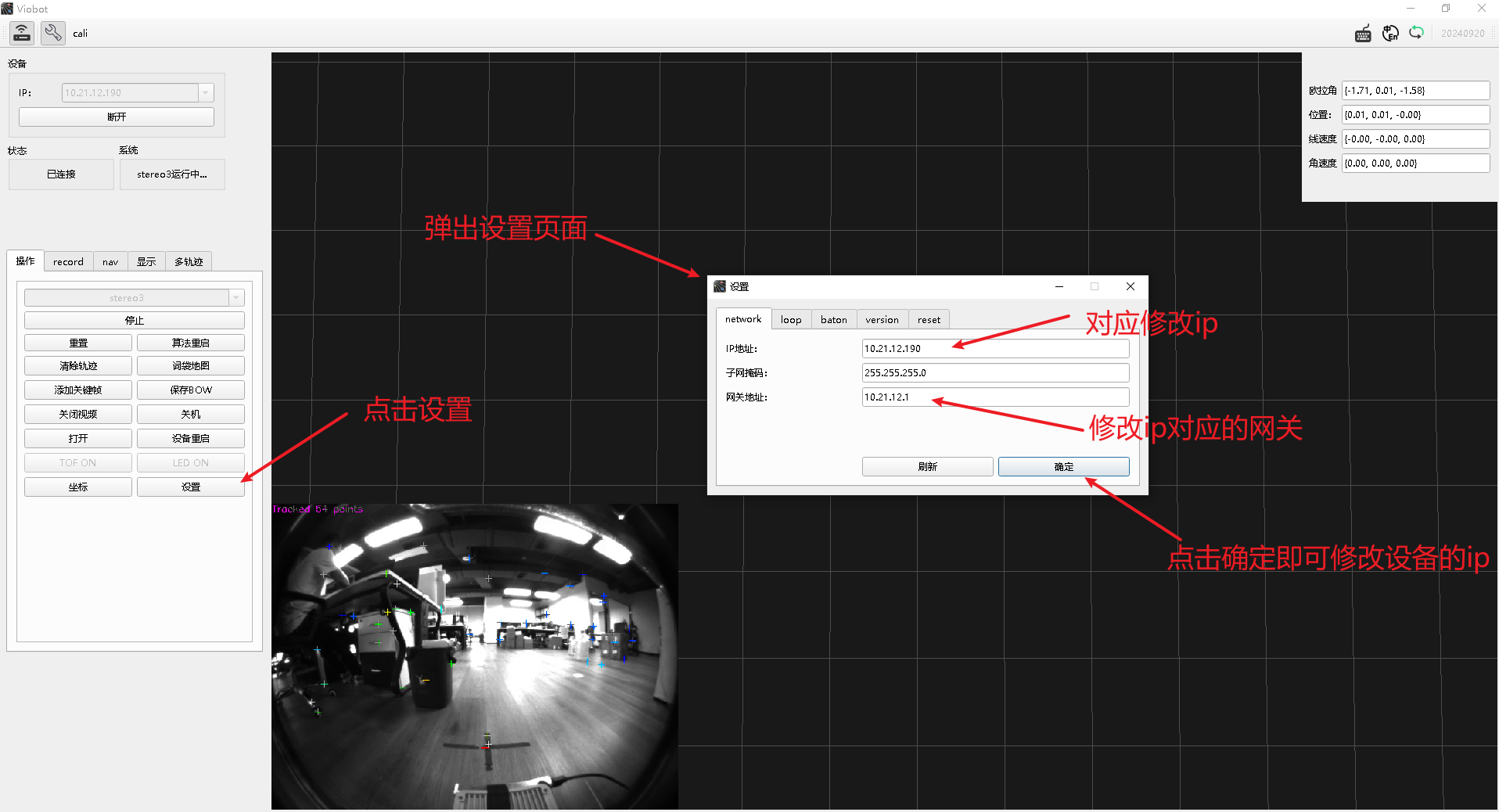
Task: Click the fisheye camera video preview
Action: click(x=475, y=656)
